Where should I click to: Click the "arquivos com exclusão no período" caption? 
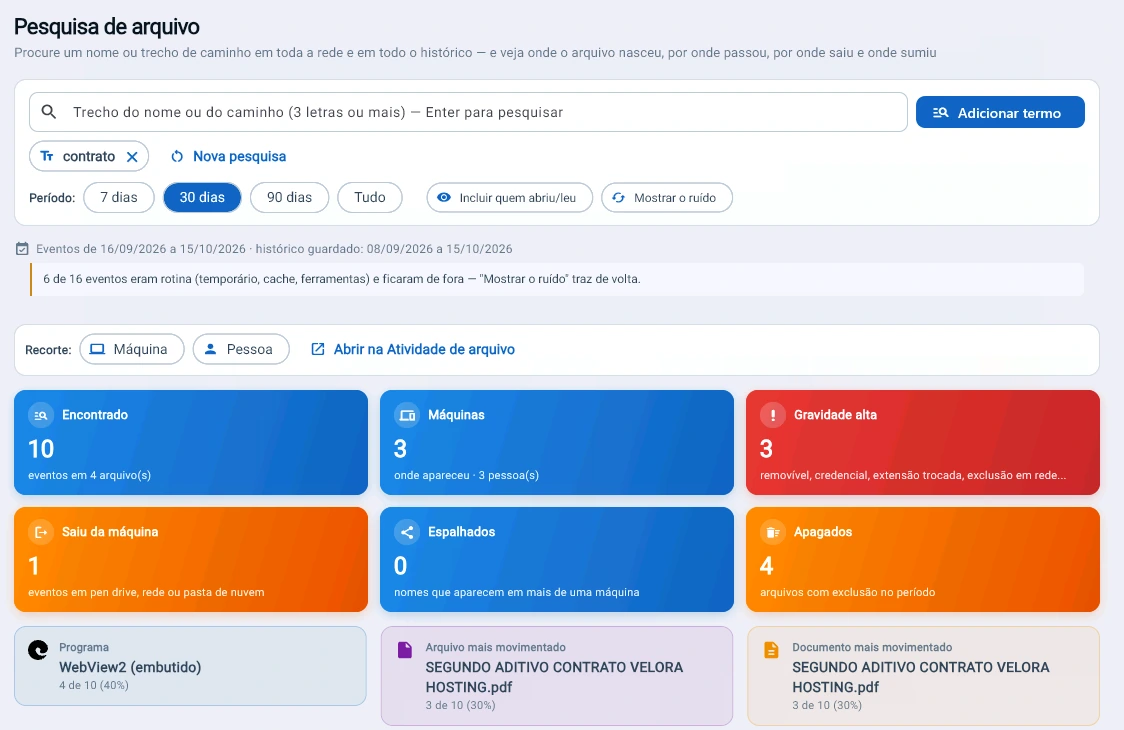tap(847, 592)
